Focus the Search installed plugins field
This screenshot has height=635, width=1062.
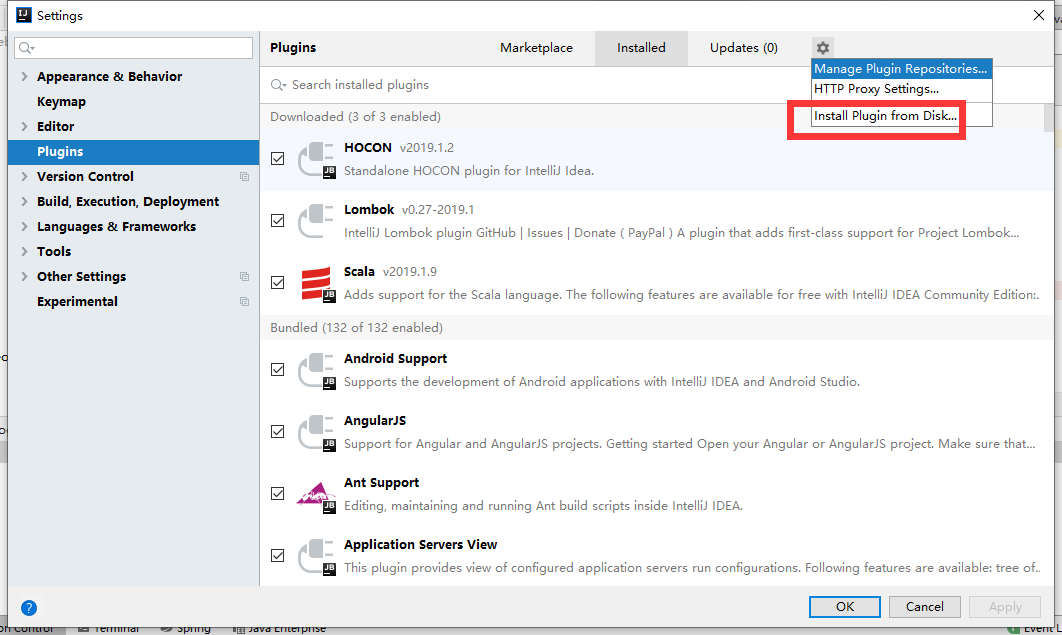pyautogui.click(x=535, y=85)
